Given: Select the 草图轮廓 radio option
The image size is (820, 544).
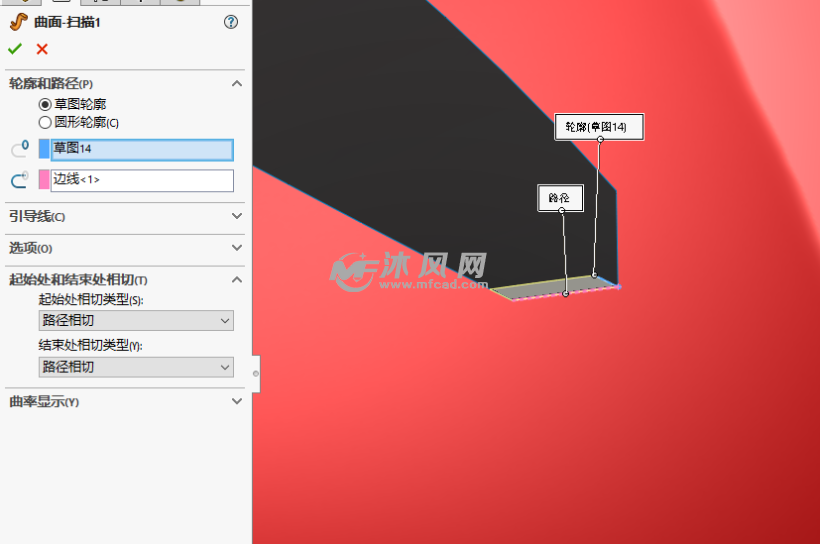Looking at the screenshot, I should pyautogui.click(x=45, y=105).
